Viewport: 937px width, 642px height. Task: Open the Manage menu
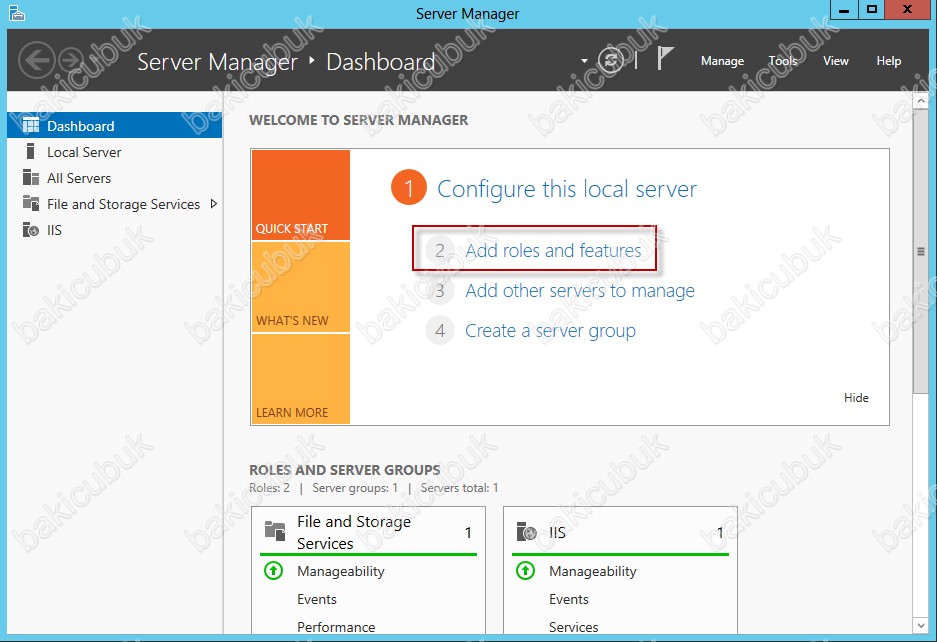coord(722,61)
